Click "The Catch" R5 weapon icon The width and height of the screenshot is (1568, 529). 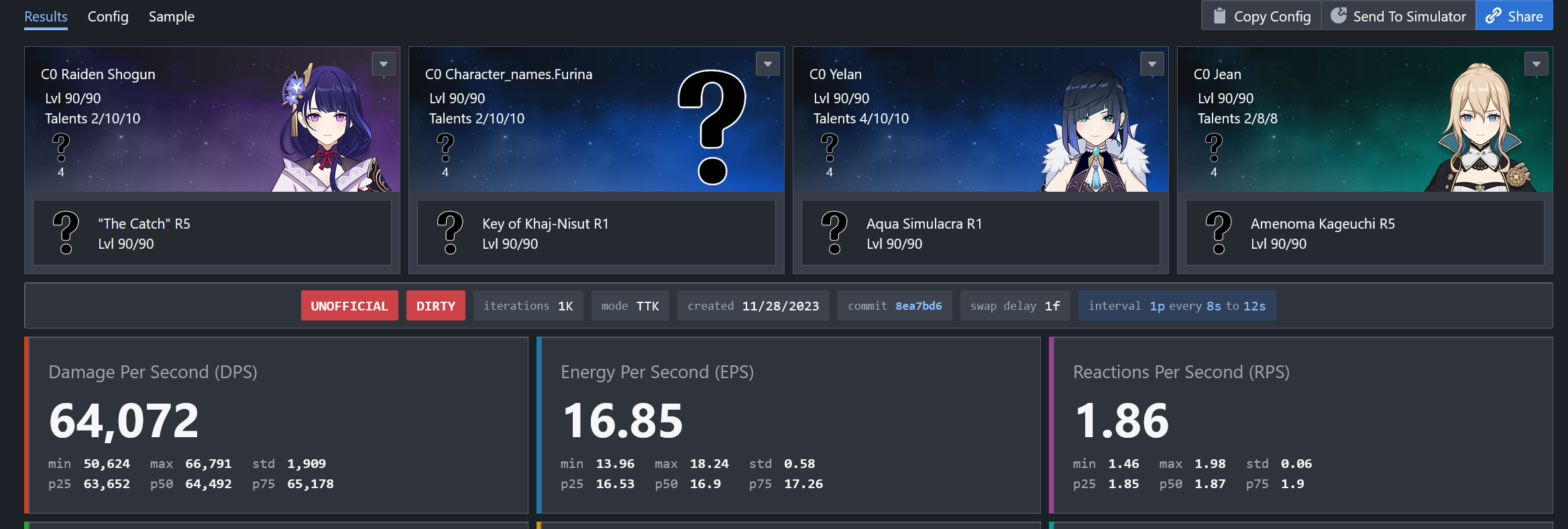coord(66,233)
